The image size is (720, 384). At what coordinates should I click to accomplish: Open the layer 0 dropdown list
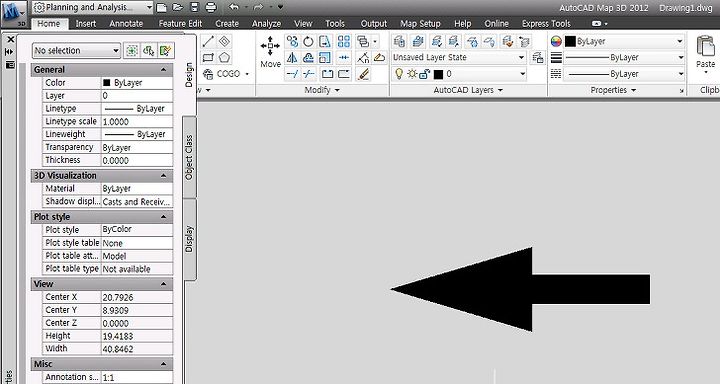pyautogui.click(x=522, y=73)
